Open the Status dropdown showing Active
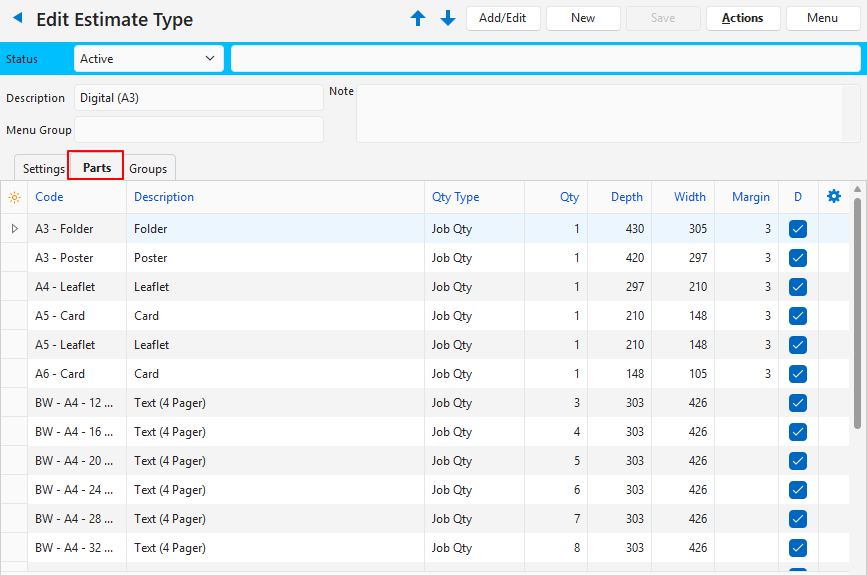The image size is (867, 575). (148, 59)
